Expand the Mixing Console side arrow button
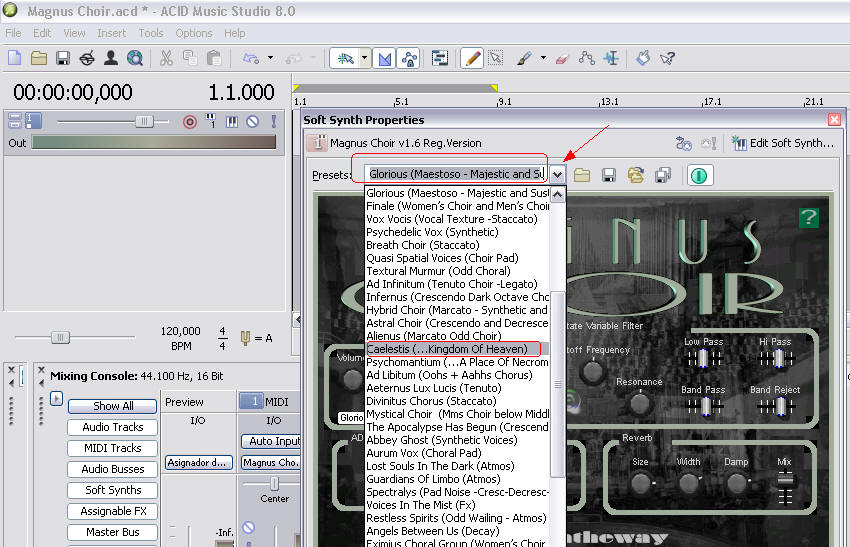 [x=56, y=398]
